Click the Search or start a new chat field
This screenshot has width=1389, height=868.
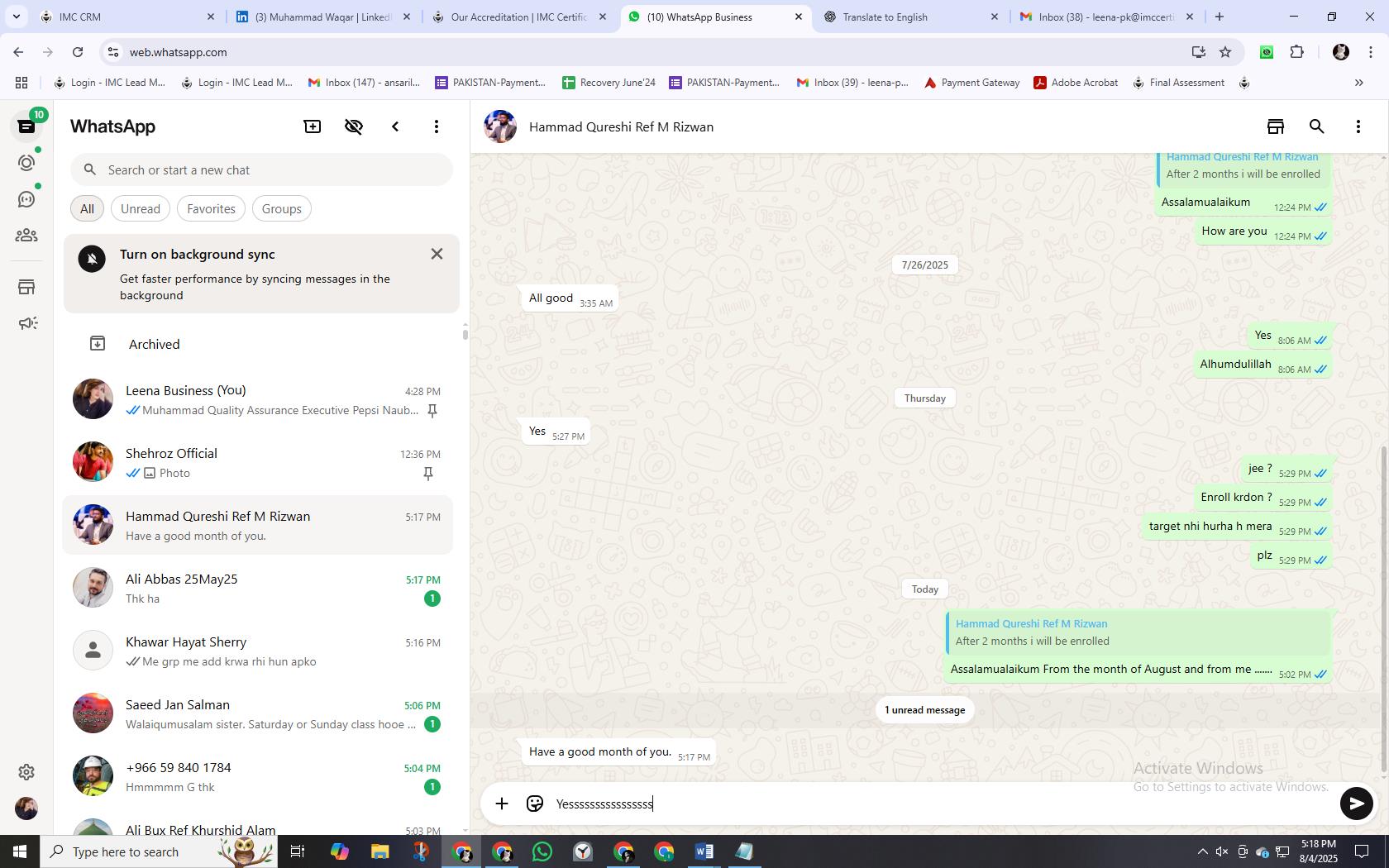pyautogui.click(x=261, y=169)
